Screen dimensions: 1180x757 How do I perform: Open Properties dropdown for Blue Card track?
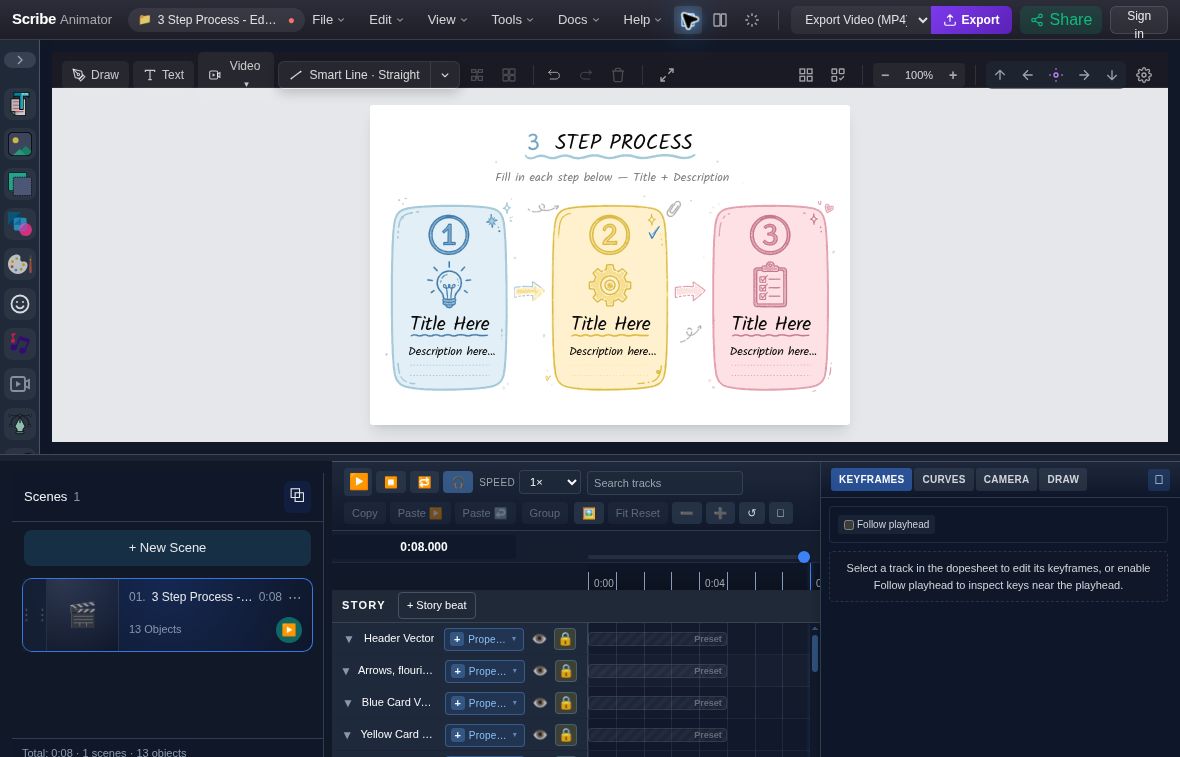pos(484,703)
